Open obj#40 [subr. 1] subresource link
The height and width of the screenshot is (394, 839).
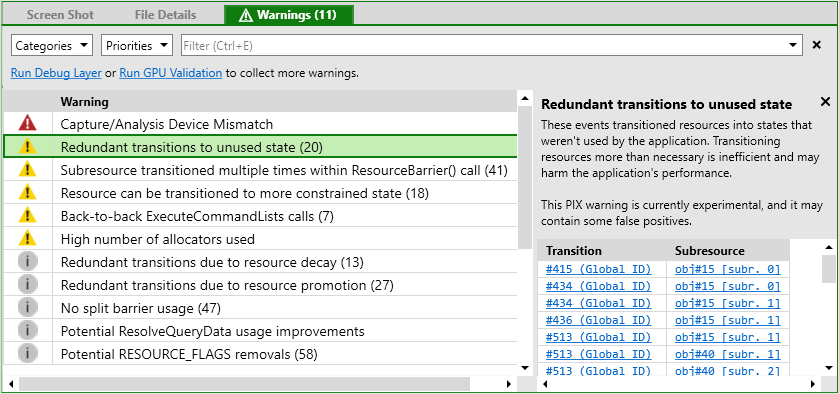(728, 354)
